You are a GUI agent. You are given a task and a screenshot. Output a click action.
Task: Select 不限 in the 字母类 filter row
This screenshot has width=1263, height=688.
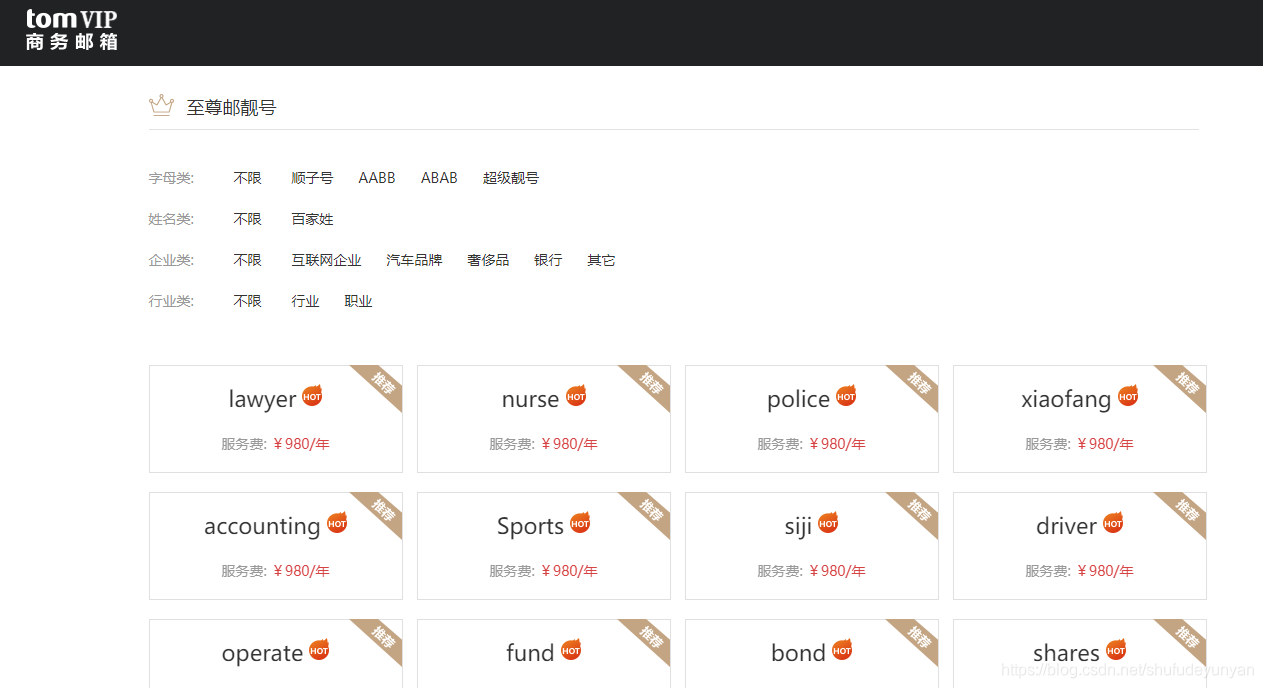pos(247,177)
